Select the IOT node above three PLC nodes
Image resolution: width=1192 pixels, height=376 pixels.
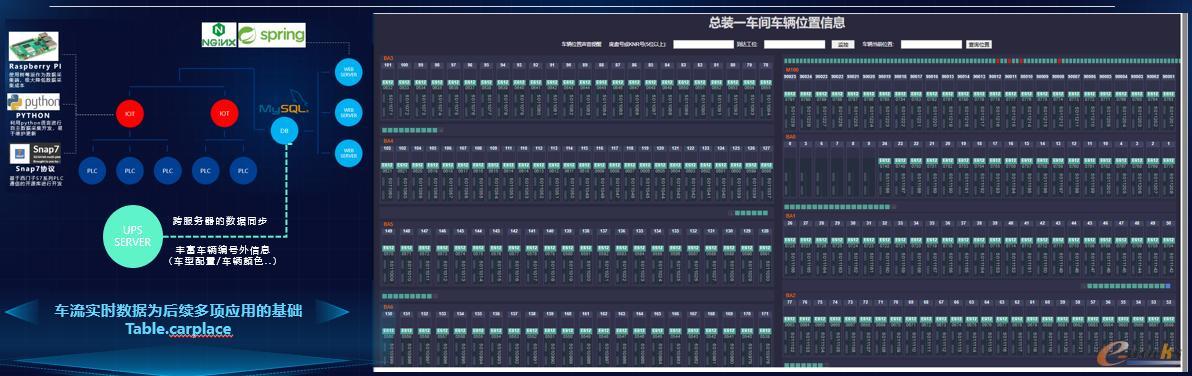click(129, 113)
